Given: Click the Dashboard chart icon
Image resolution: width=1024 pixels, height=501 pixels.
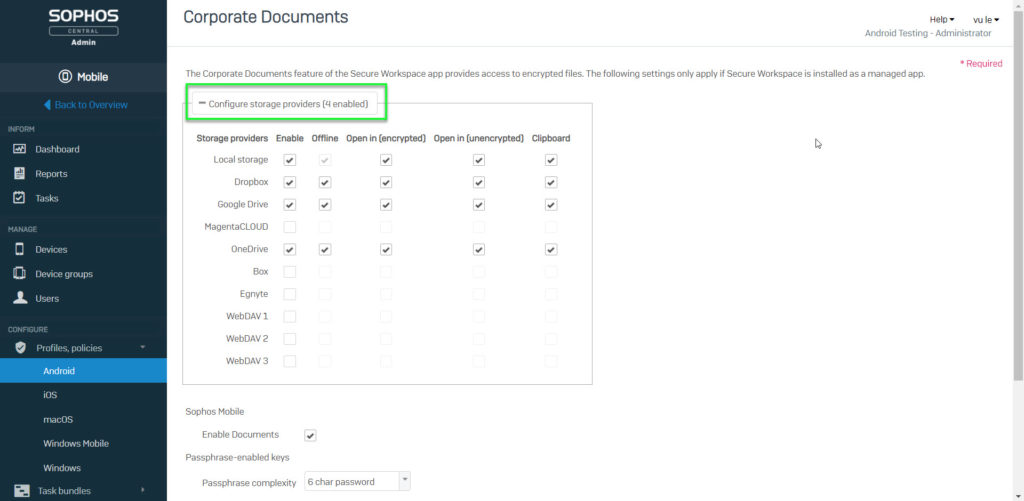Looking at the screenshot, I should [20, 149].
